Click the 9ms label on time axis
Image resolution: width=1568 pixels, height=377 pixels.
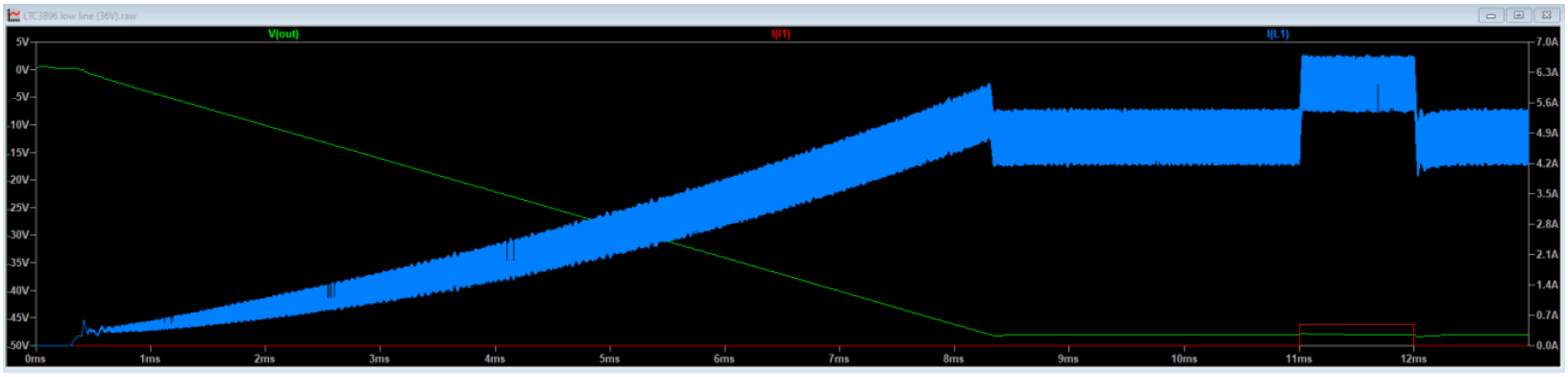1068,359
